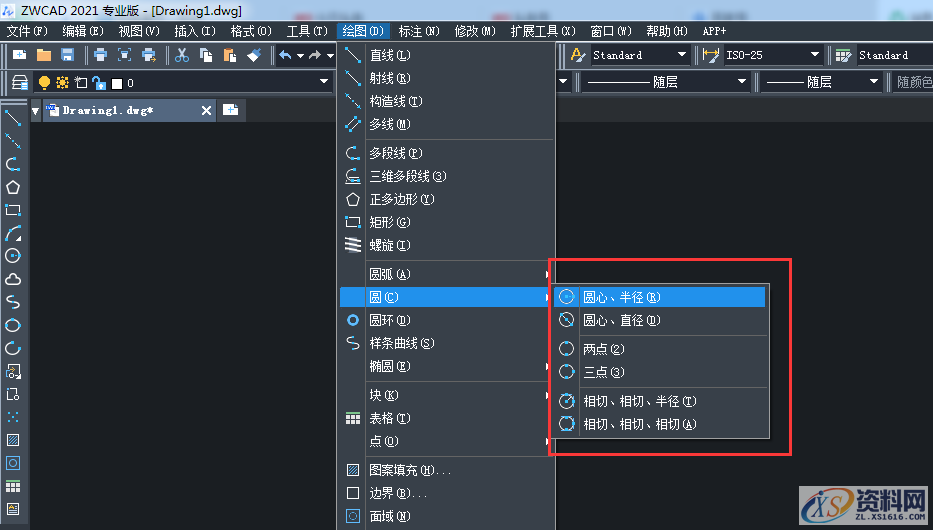Select the Polygon tool in left toolbar

click(x=13, y=187)
